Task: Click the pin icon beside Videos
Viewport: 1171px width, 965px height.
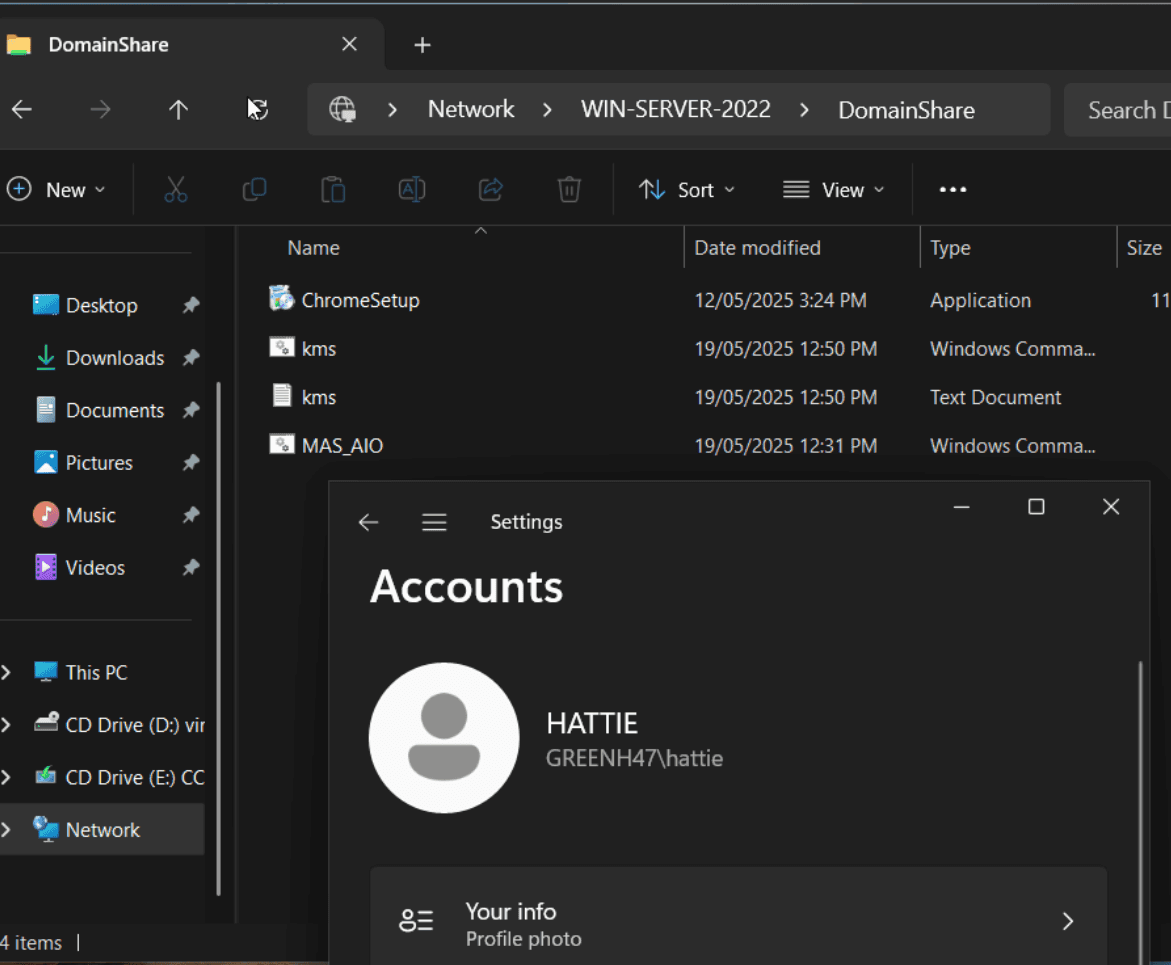Action: tap(191, 568)
